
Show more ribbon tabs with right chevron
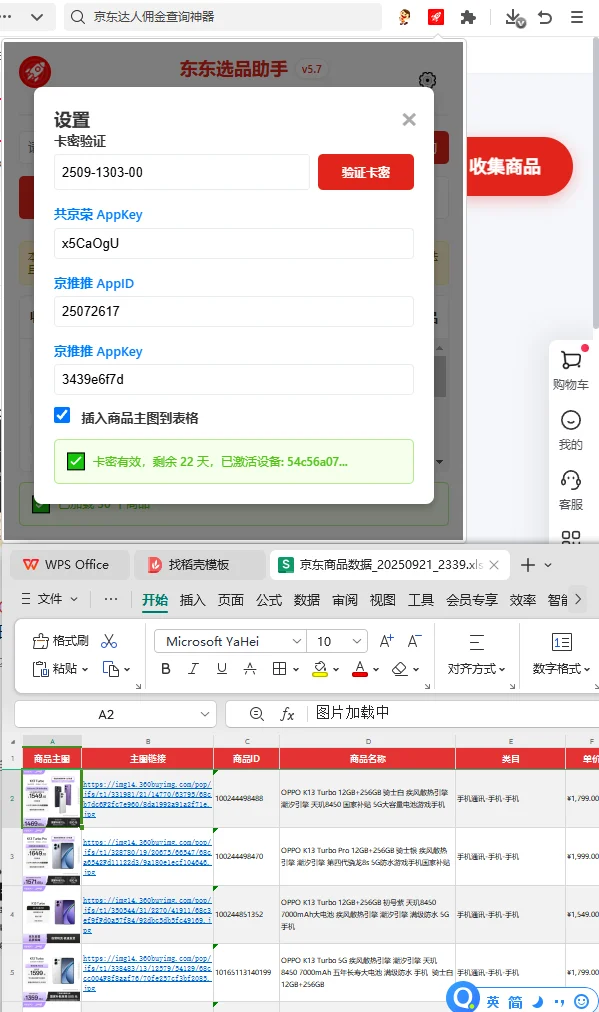(x=578, y=599)
